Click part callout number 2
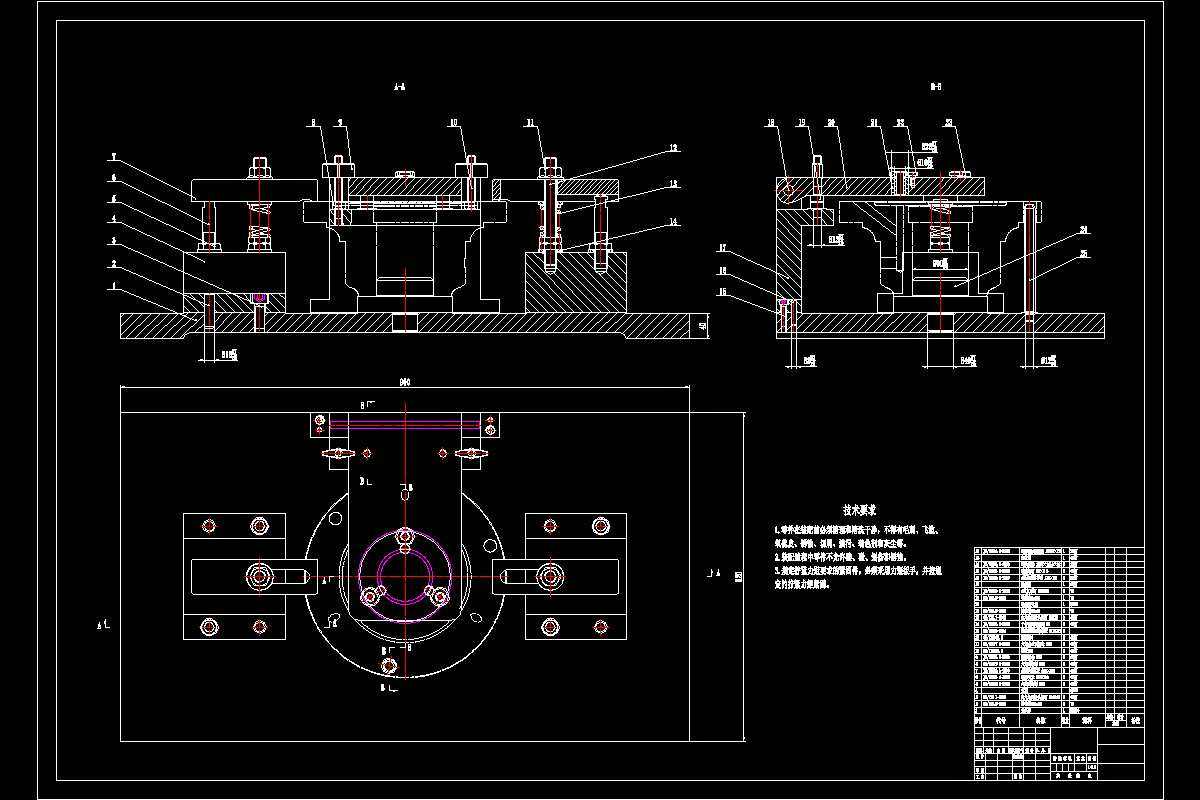The image size is (1200, 800). [x=114, y=264]
